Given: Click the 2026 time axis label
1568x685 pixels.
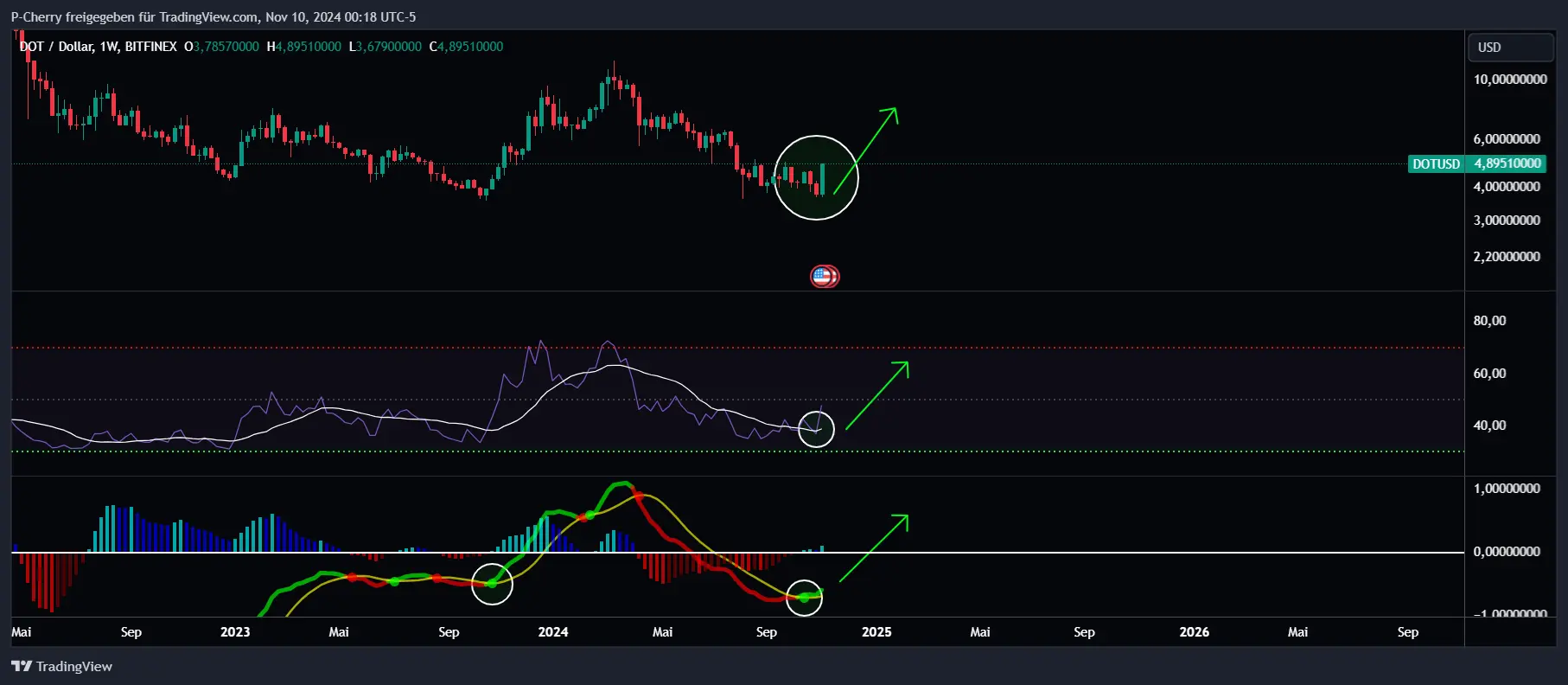Looking at the screenshot, I should coord(1195,632).
